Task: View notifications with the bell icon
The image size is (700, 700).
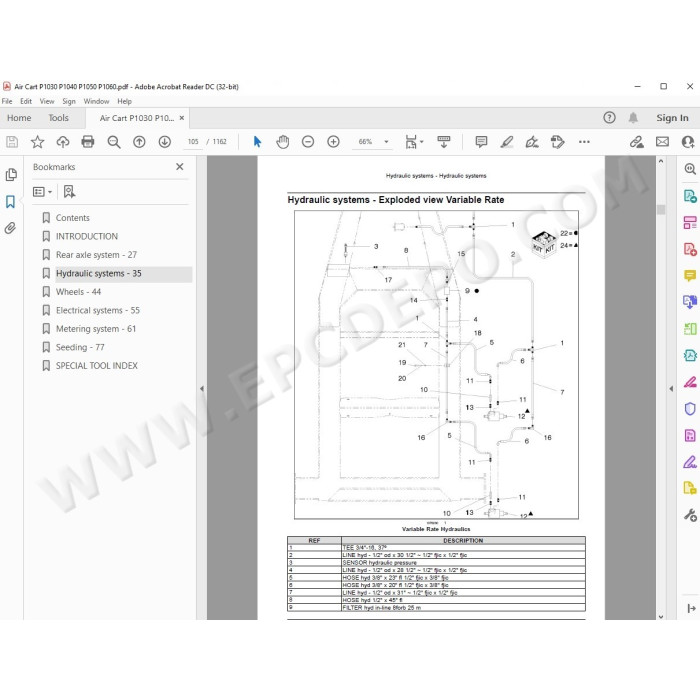Action: (633, 117)
